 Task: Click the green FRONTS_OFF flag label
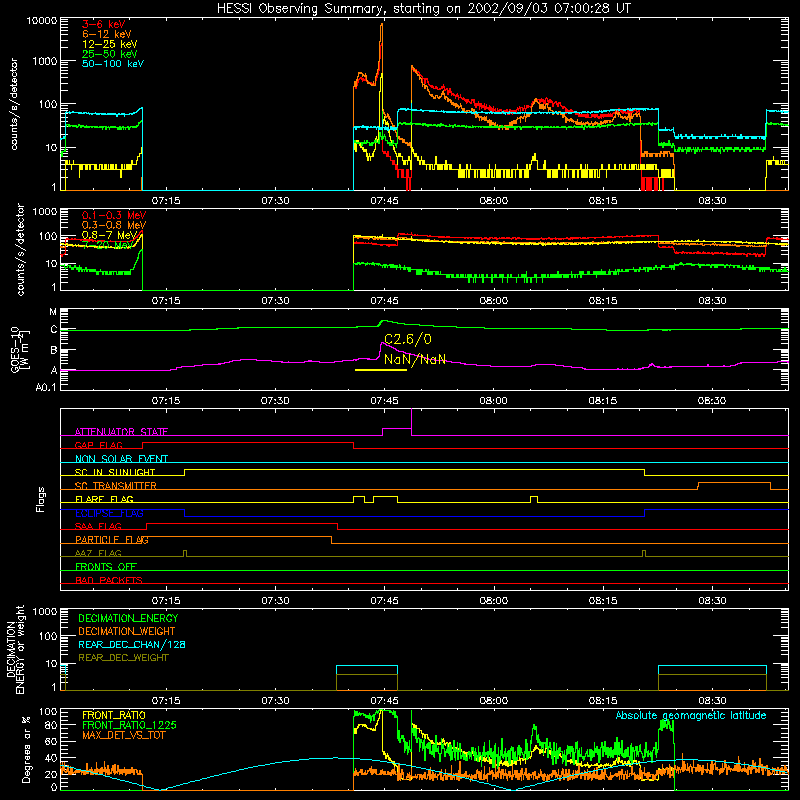click(106, 566)
